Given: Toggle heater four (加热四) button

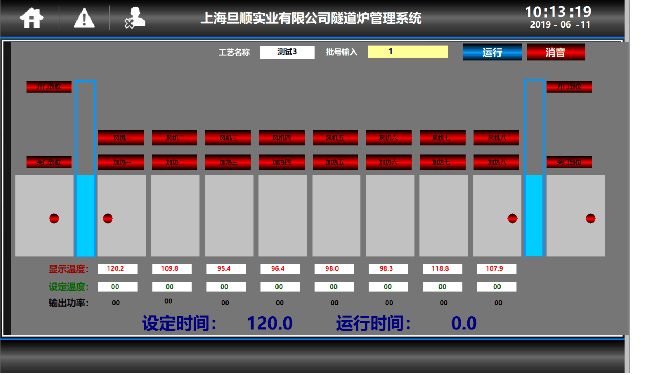Looking at the screenshot, I should tap(282, 162).
